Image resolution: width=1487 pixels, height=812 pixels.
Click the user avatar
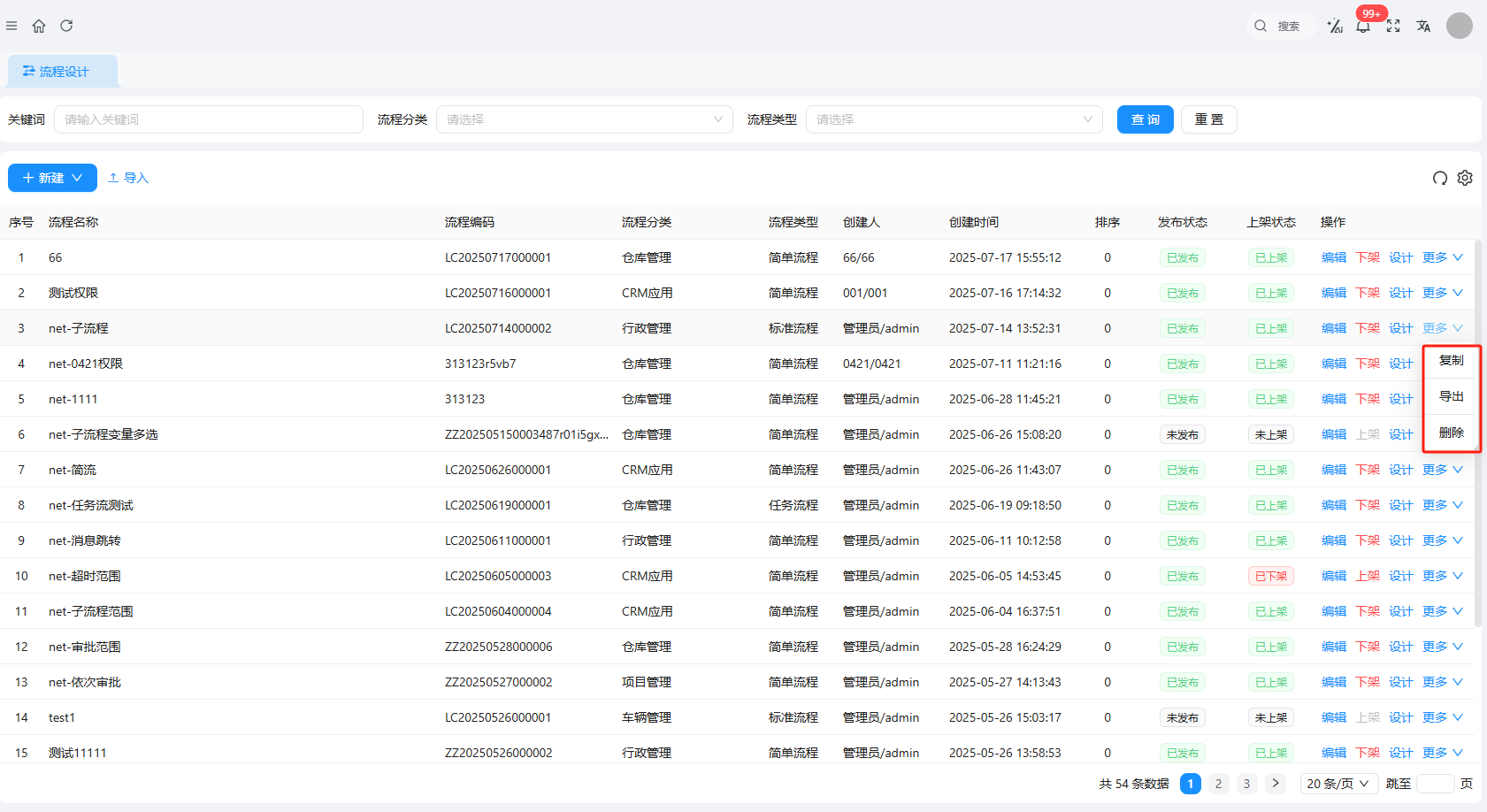coord(1459,26)
